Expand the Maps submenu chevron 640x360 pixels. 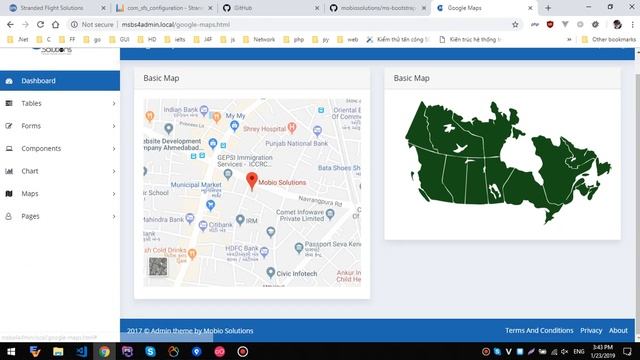114,194
